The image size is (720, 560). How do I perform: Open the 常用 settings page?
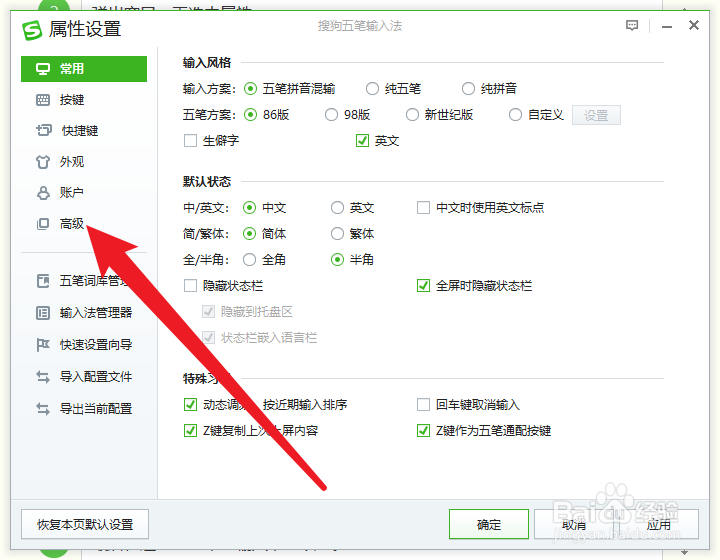[84, 69]
